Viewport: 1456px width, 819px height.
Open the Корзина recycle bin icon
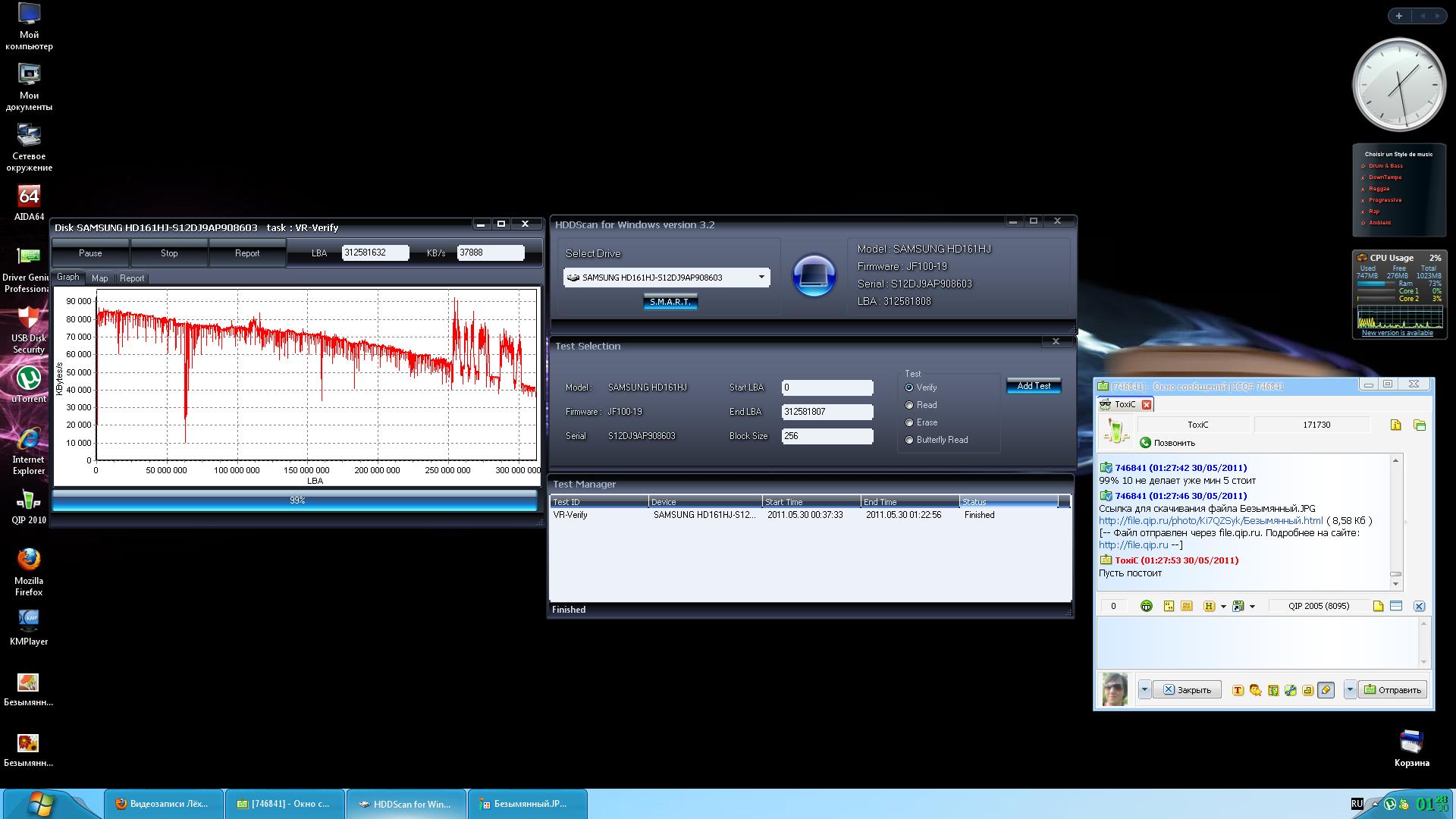[x=1411, y=748]
